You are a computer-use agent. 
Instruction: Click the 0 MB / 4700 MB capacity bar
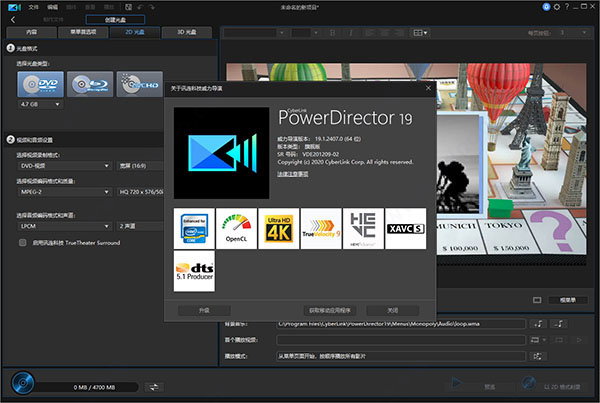88,387
